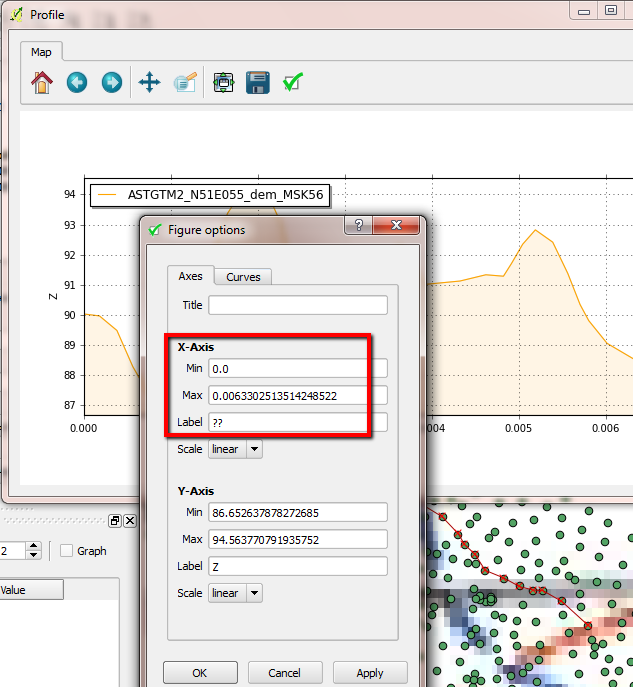Open Configure subplots tool
Screen dimensions: 633x687
pos(224,82)
